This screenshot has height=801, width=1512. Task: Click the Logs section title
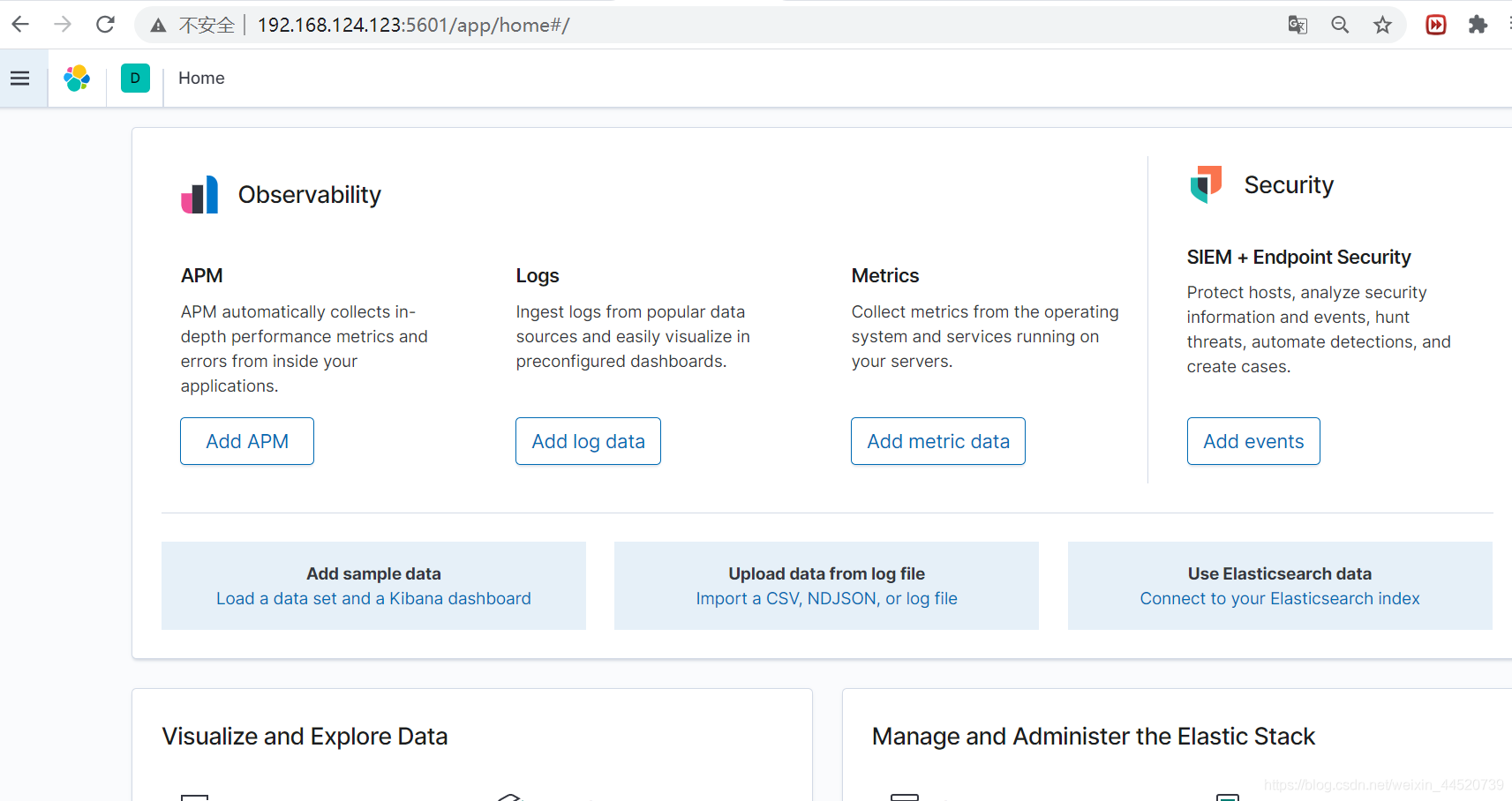[538, 275]
